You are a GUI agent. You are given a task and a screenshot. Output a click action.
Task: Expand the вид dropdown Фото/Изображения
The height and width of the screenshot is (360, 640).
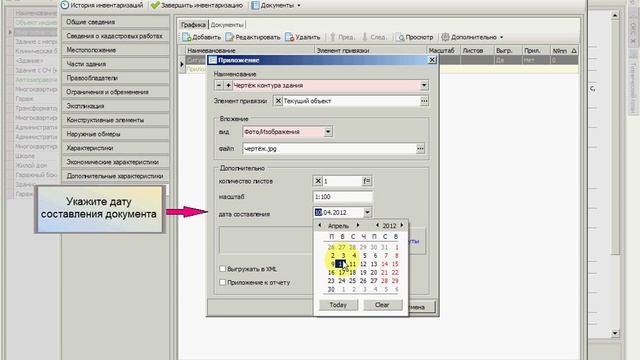tap(328, 131)
